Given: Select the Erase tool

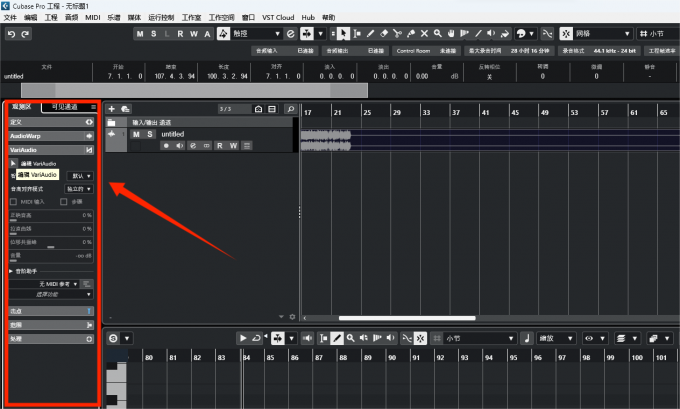Looking at the screenshot, I should 384,33.
